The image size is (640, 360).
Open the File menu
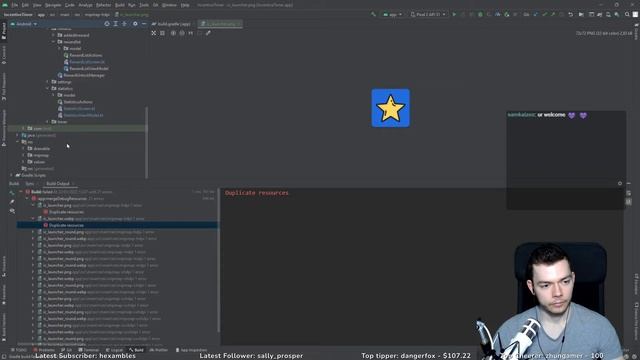(x=15, y=5)
